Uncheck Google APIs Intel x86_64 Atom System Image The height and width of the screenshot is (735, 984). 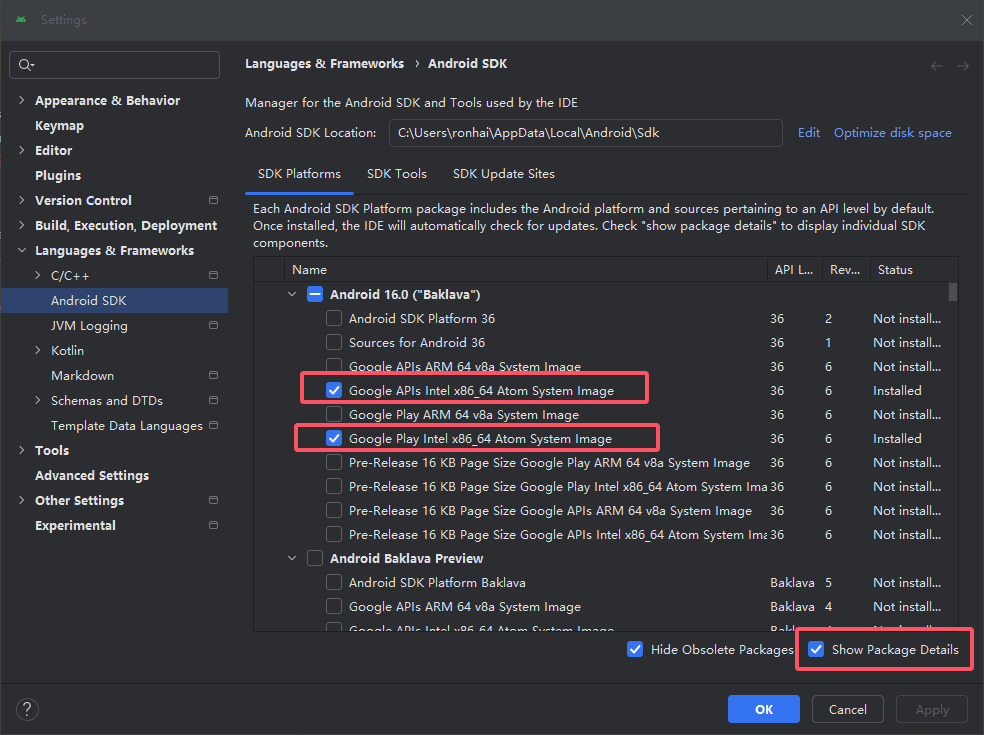(334, 391)
